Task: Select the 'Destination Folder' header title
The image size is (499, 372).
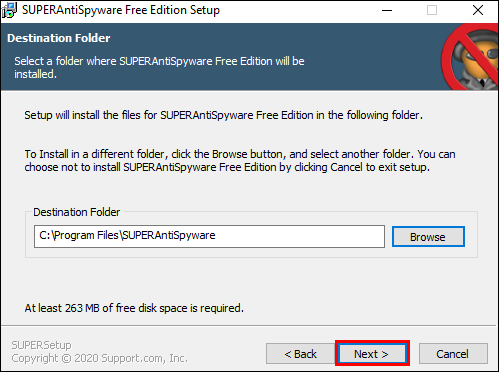Action: (x=59, y=38)
